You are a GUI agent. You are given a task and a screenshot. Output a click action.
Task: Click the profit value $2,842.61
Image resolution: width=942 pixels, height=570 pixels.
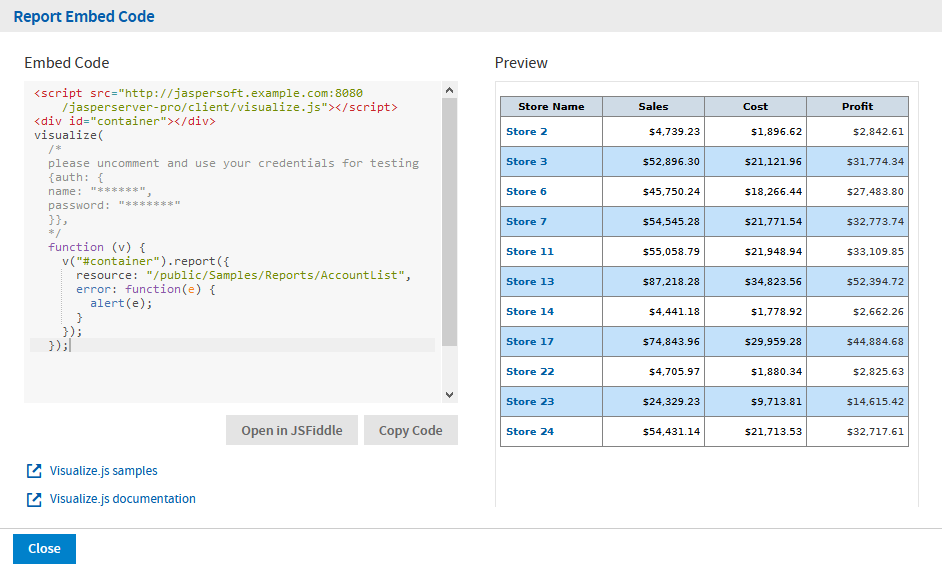click(x=878, y=132)
